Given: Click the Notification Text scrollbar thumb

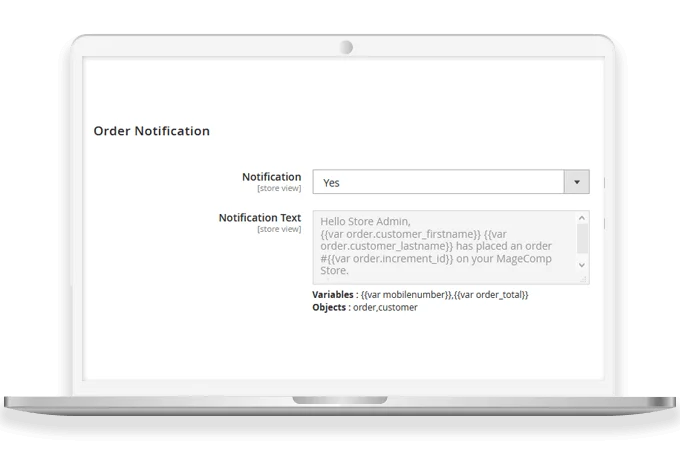Looking at the screenshot, I should tap(582, 238).
